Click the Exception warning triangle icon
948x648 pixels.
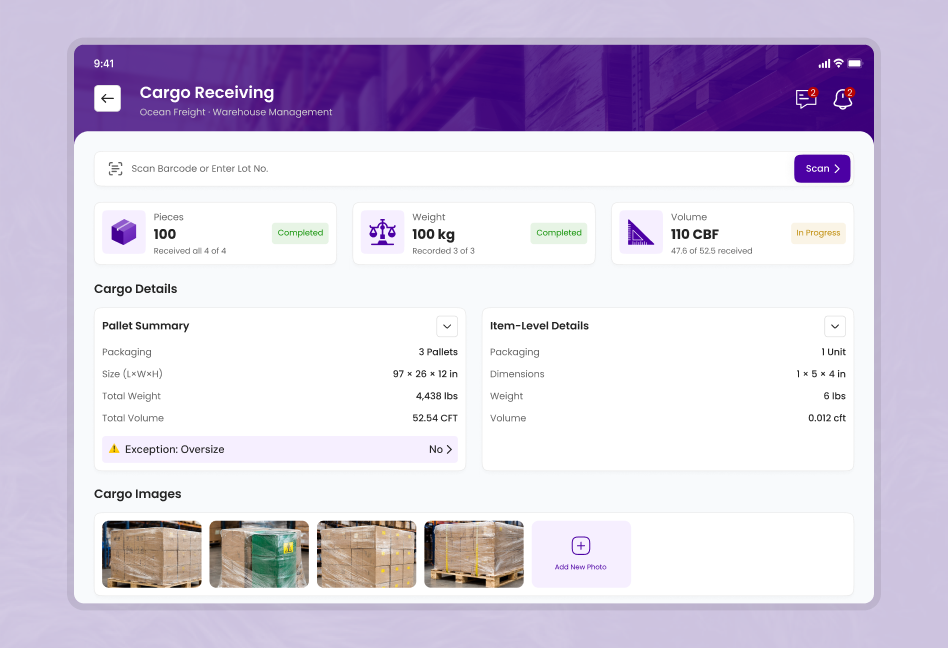114,449
